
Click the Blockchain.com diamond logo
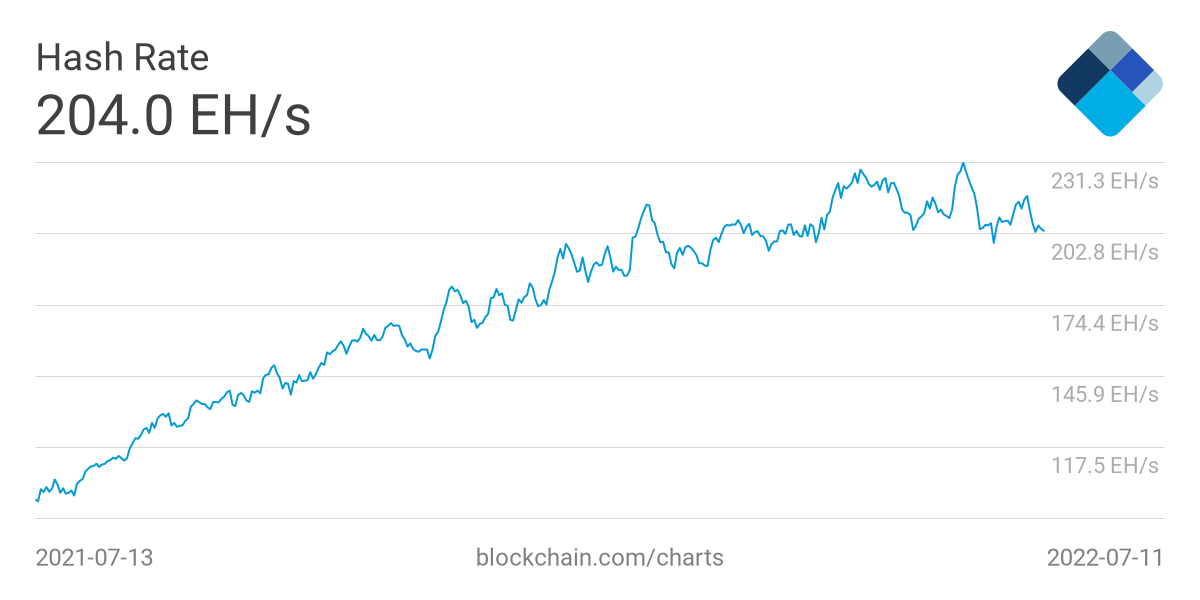[x=1110, y=83]
